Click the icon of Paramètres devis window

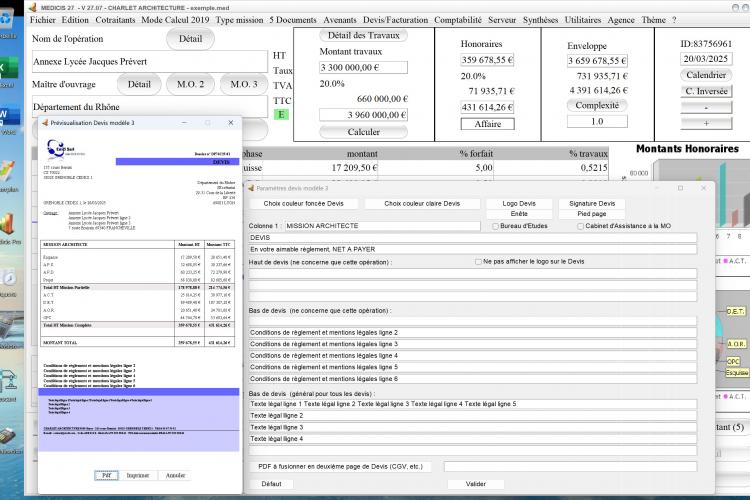(x=251, y=188)
